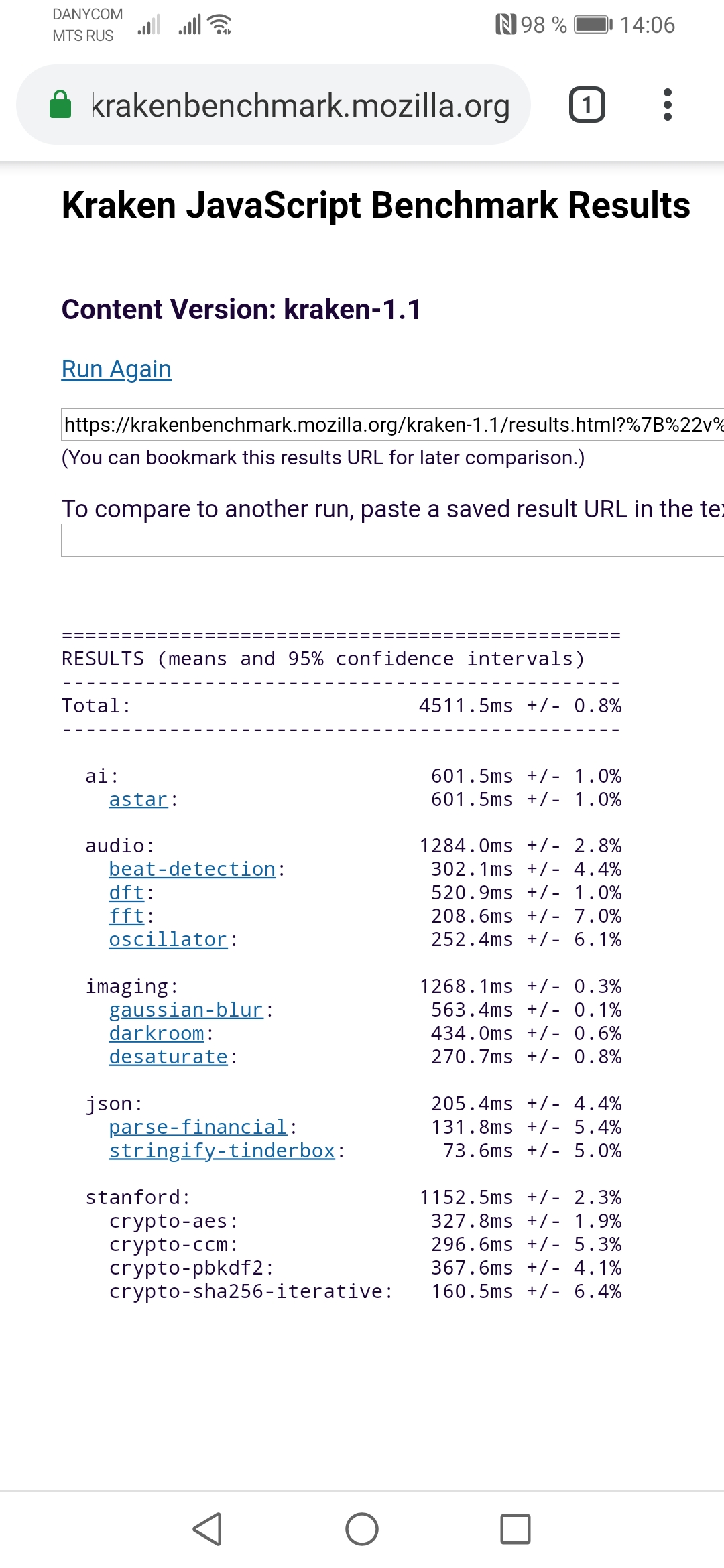The height and width of the screenshot is (1568, 724).
Task: Open recent apps with the square button
Action: click(515, 1529)
